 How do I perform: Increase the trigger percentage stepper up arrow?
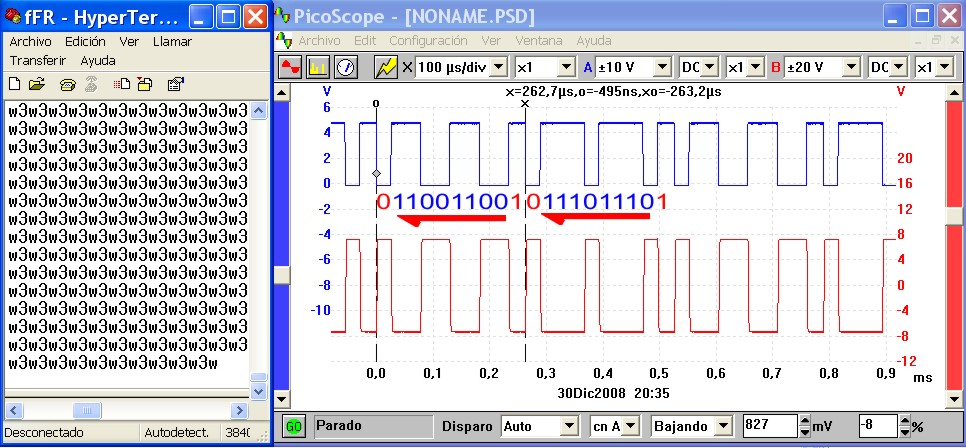click(903, 421)
